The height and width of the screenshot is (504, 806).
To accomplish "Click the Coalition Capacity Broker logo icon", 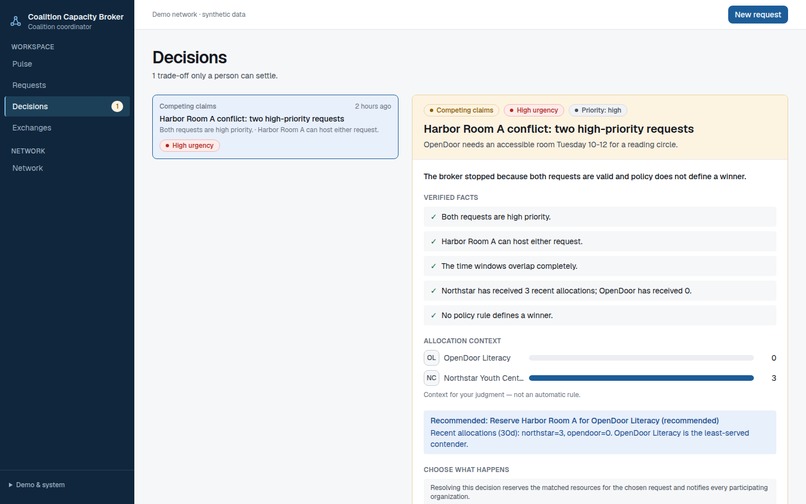I will pyautogui.click(x=16, y=21).
